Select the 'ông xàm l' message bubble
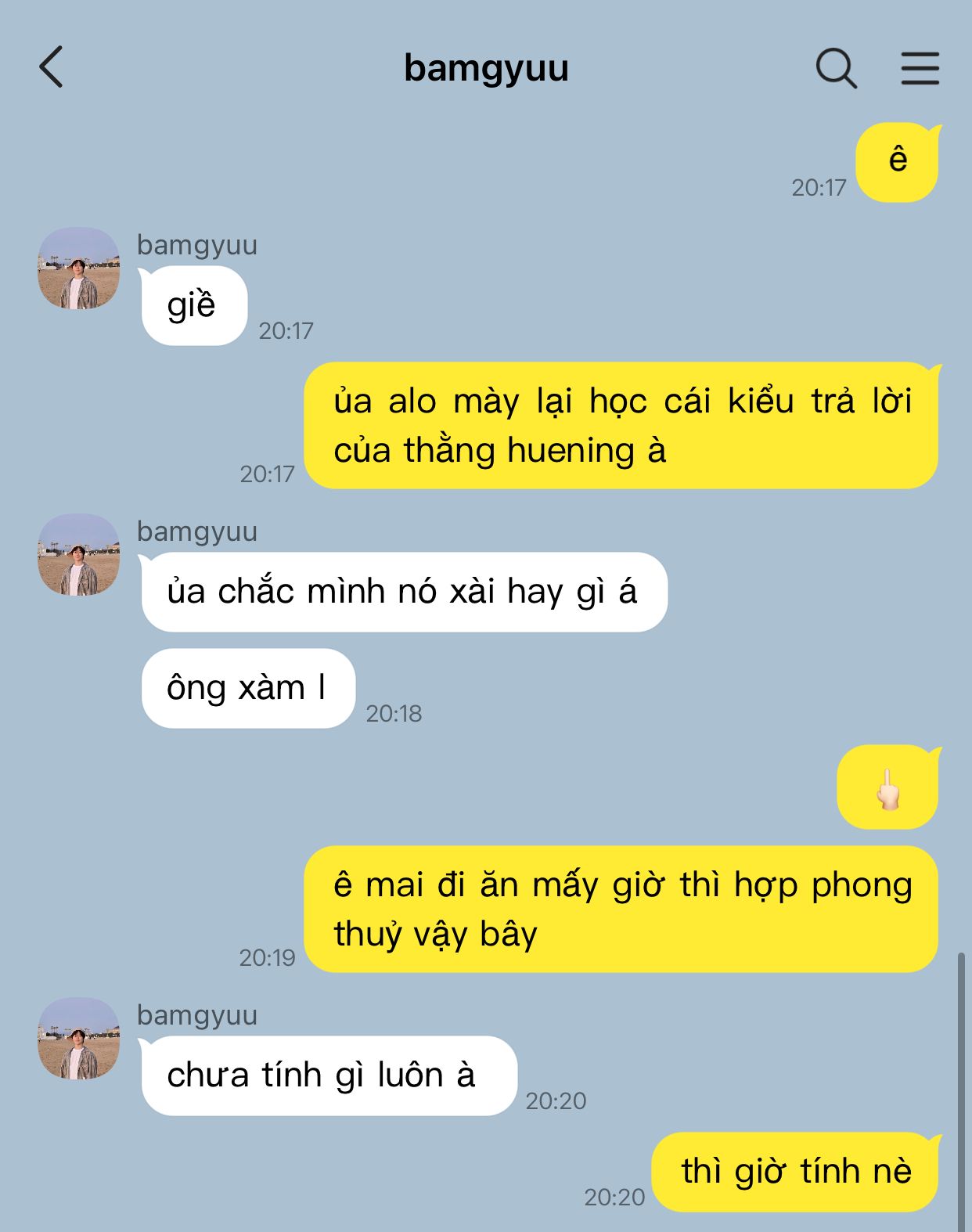This screenshot has height=1232, width=972. point(248,688)
